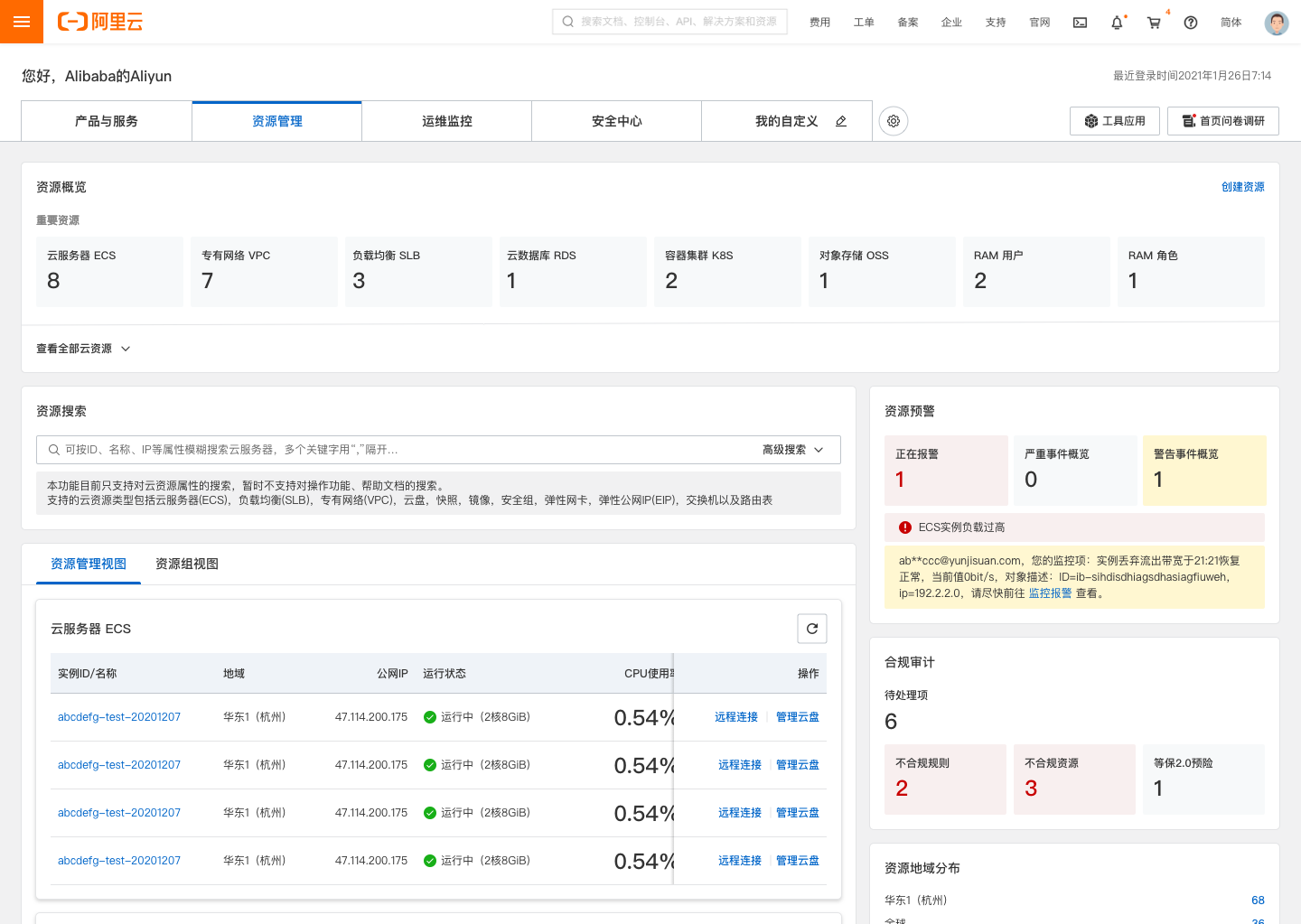This screenshot has width=1301, height=924.
Task: Open the 容器集群 K8S resource card
Action: point(727,272)
